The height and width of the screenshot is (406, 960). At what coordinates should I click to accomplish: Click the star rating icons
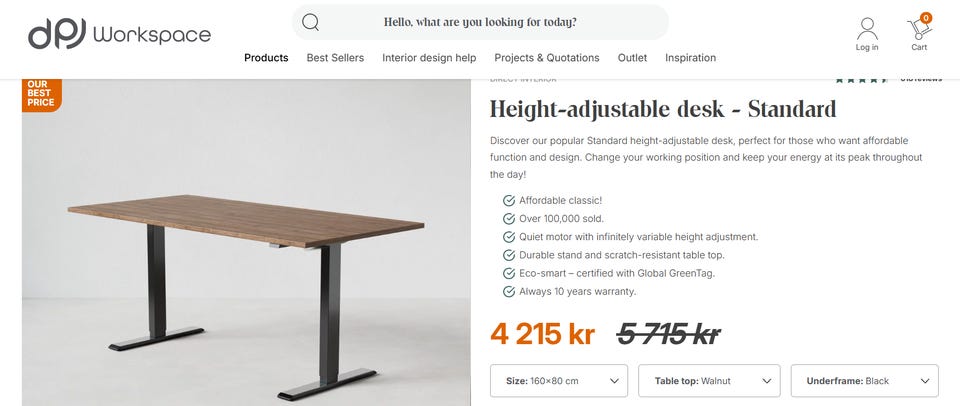pyautogui.click(x=860, y=79)
